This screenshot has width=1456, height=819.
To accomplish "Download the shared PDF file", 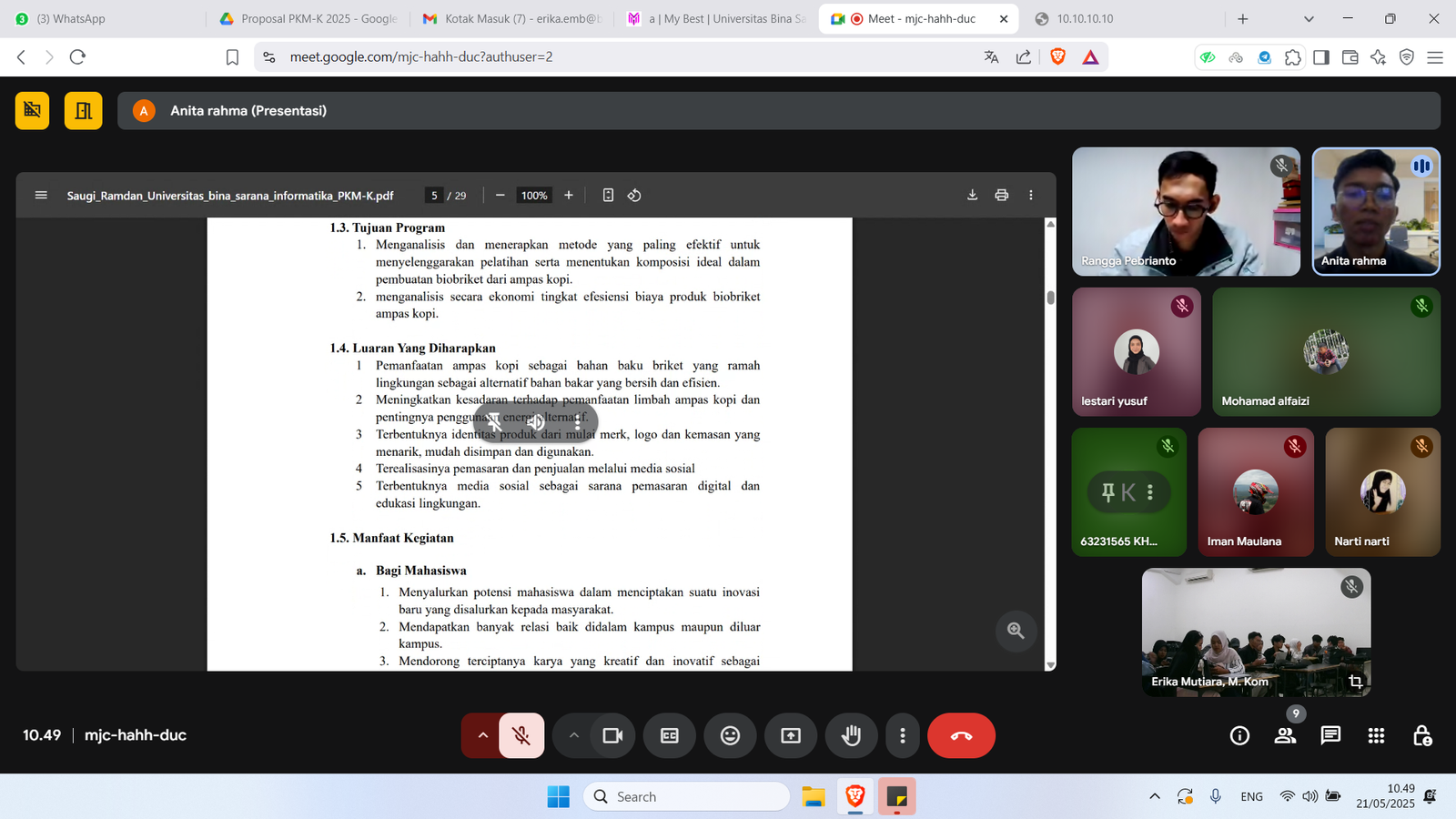I will (972, 195).
